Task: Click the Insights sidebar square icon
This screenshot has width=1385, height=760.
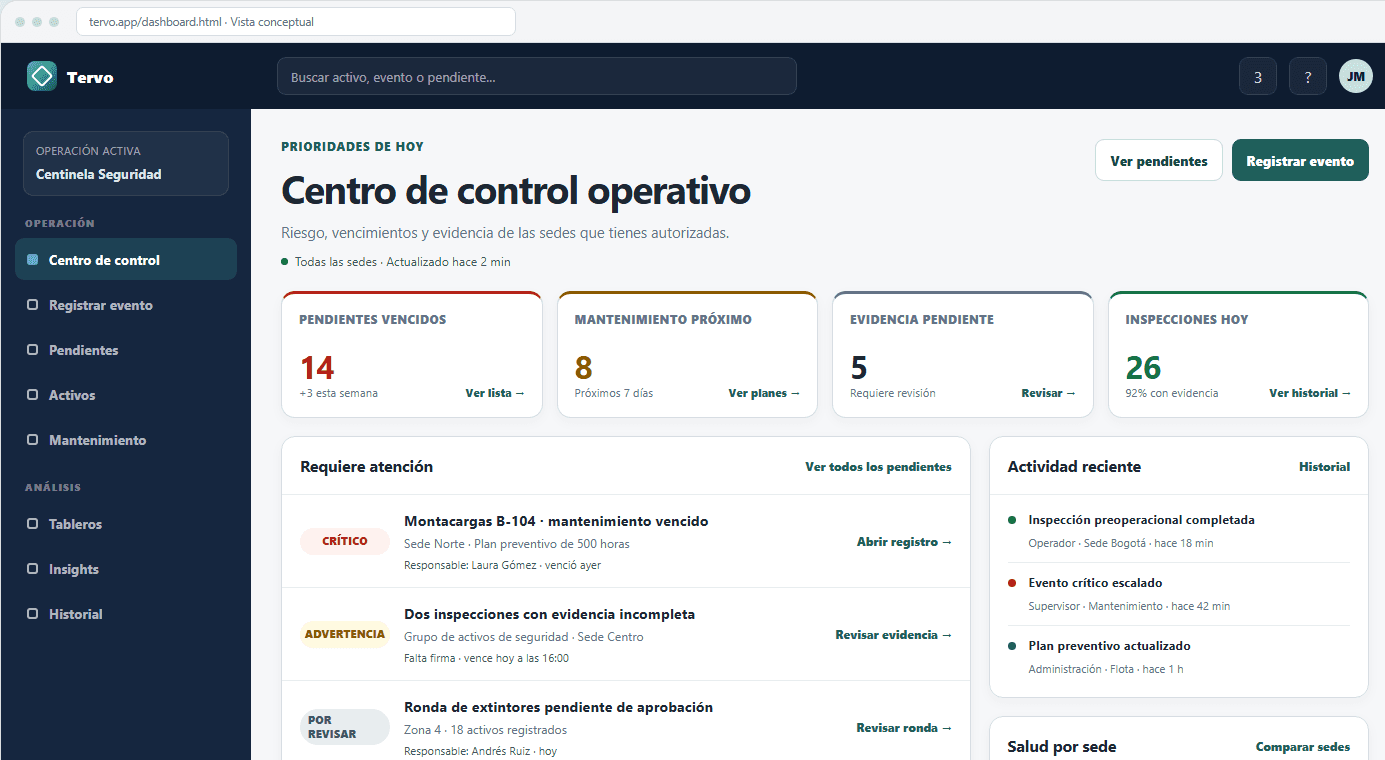Action: (32, 569)
